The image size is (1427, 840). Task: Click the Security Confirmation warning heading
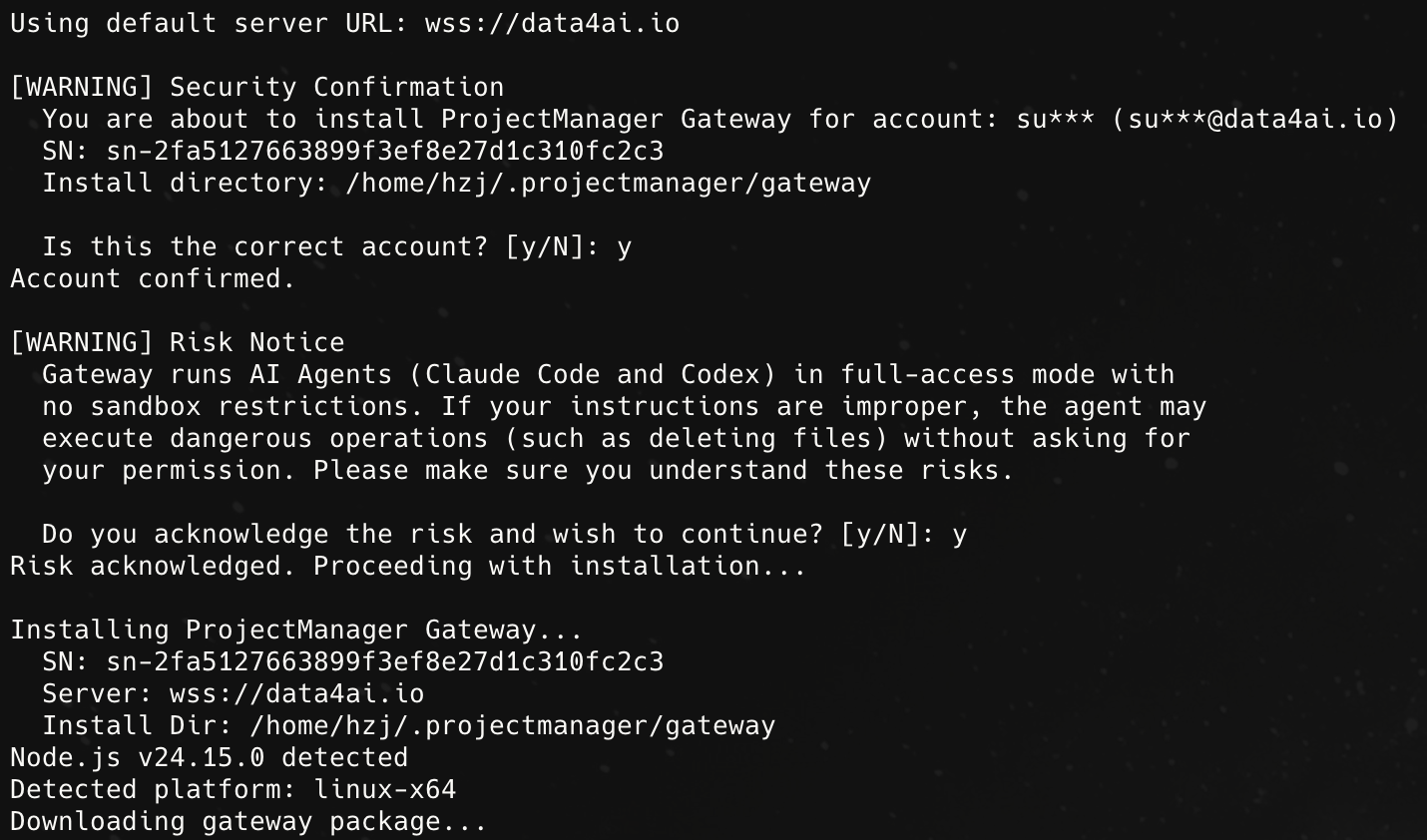(256, 87)
